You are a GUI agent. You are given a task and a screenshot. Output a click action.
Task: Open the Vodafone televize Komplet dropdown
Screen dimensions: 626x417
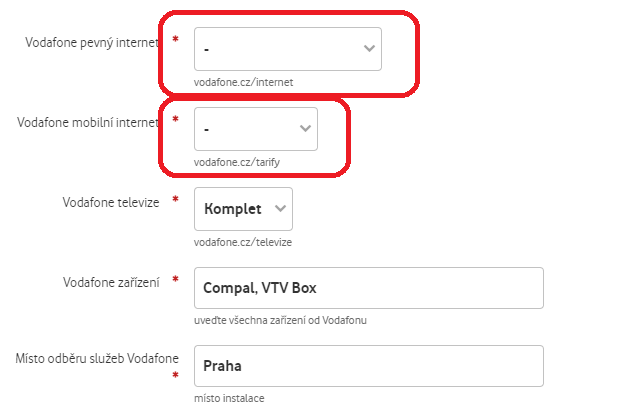244,209
